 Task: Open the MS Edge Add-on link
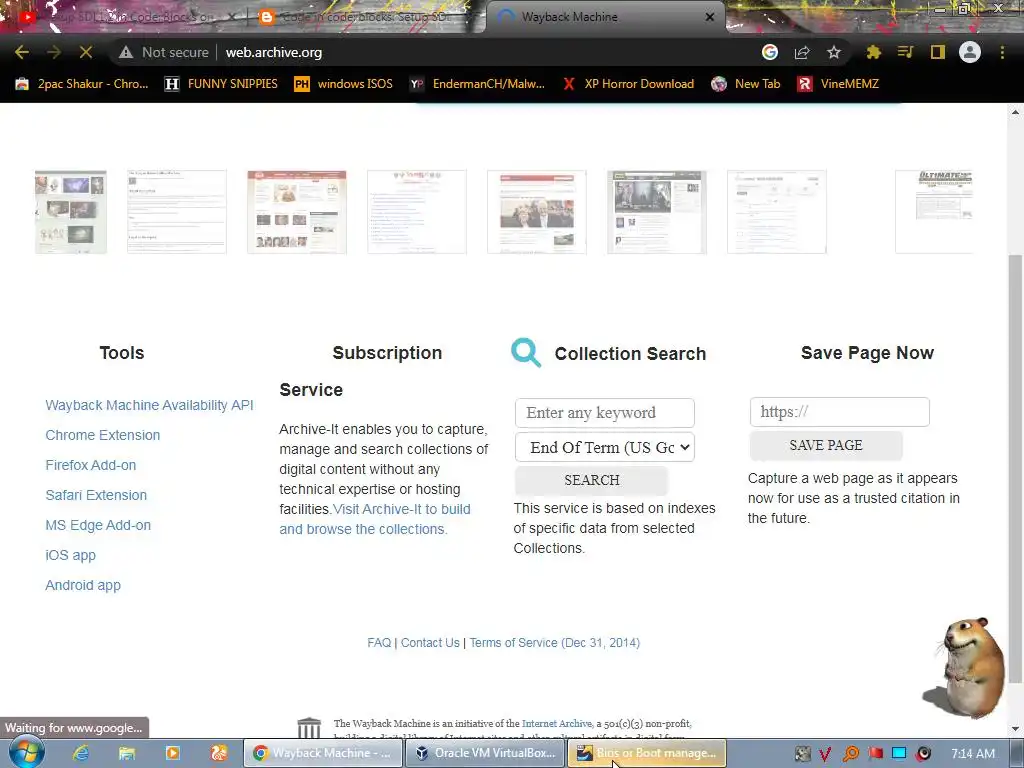[x=98, y=525]
